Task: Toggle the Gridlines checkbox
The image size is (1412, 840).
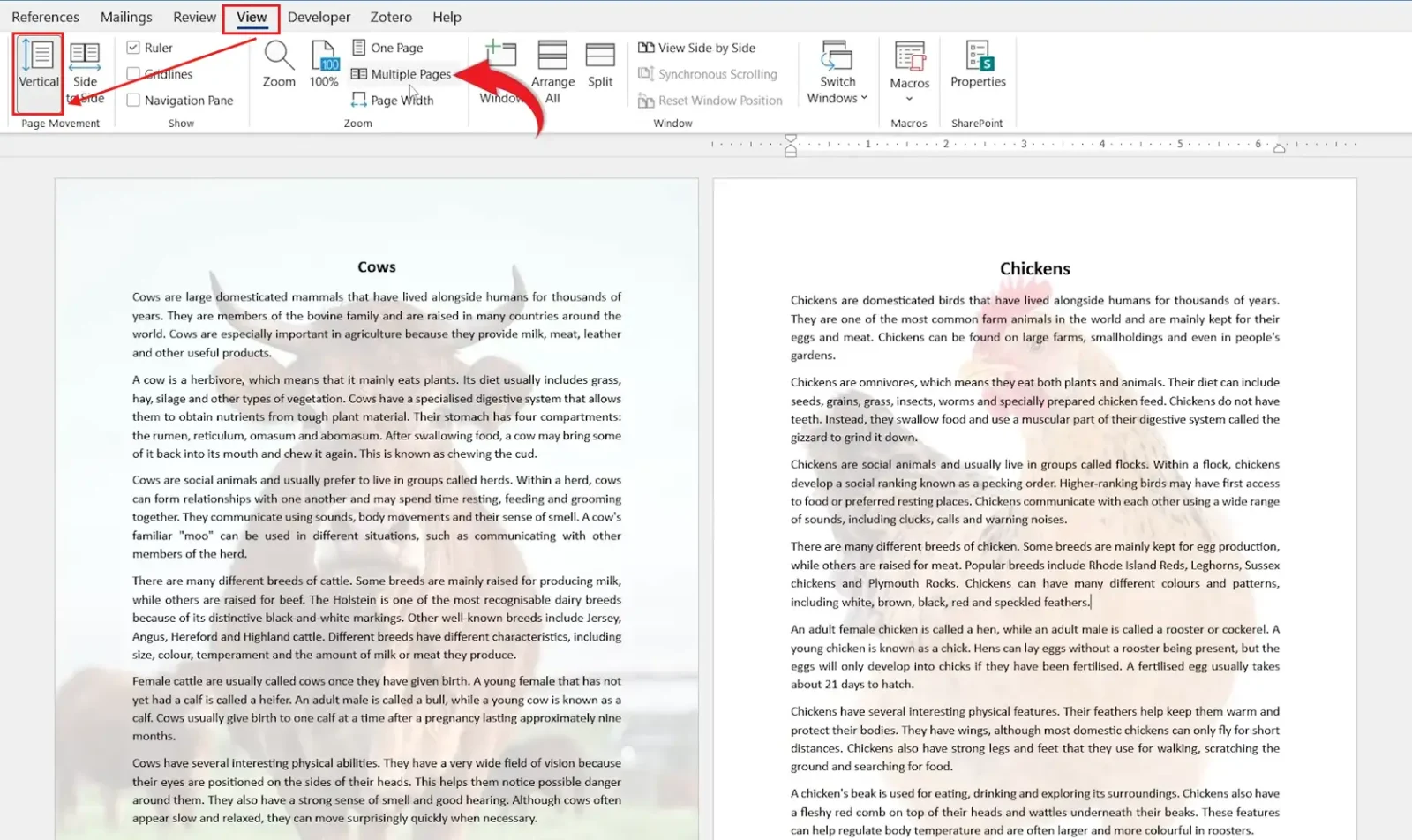Action: 133,74
